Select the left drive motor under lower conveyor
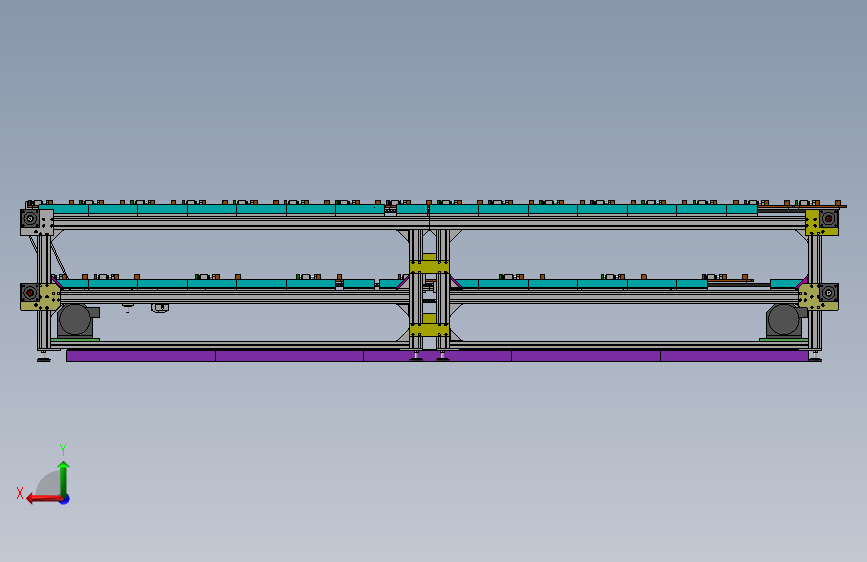Screen dimensions: 867x562 [x=76, y=320]
